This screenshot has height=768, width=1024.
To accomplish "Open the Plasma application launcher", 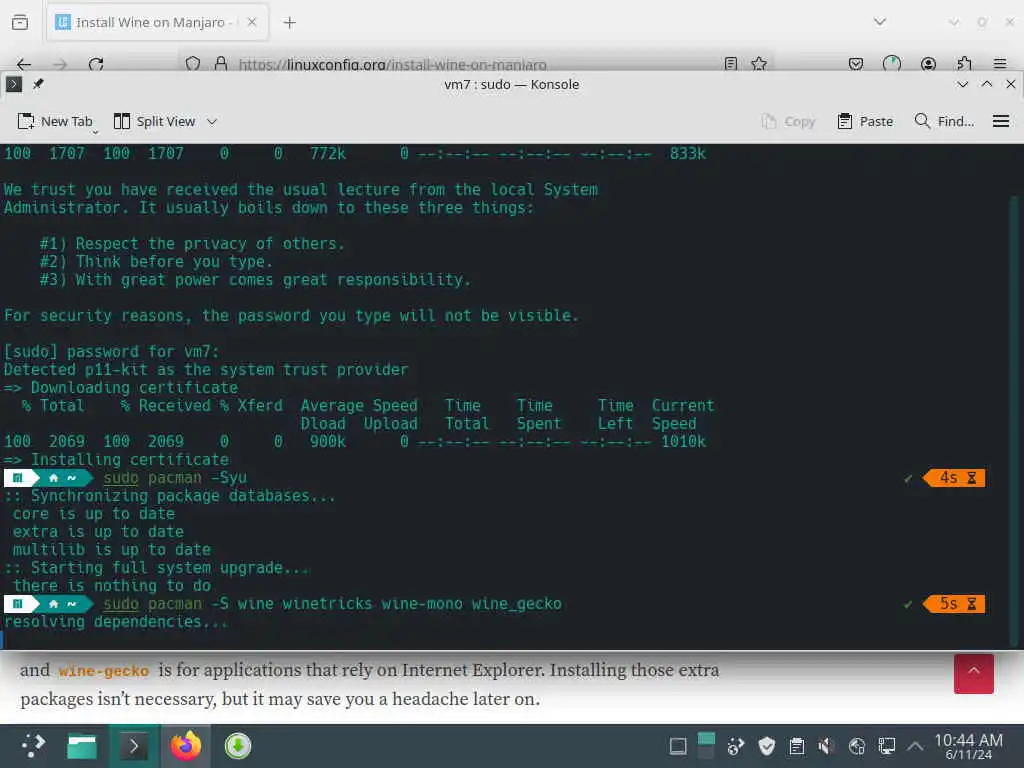I will pyautogui.click(x=33, y=746).
